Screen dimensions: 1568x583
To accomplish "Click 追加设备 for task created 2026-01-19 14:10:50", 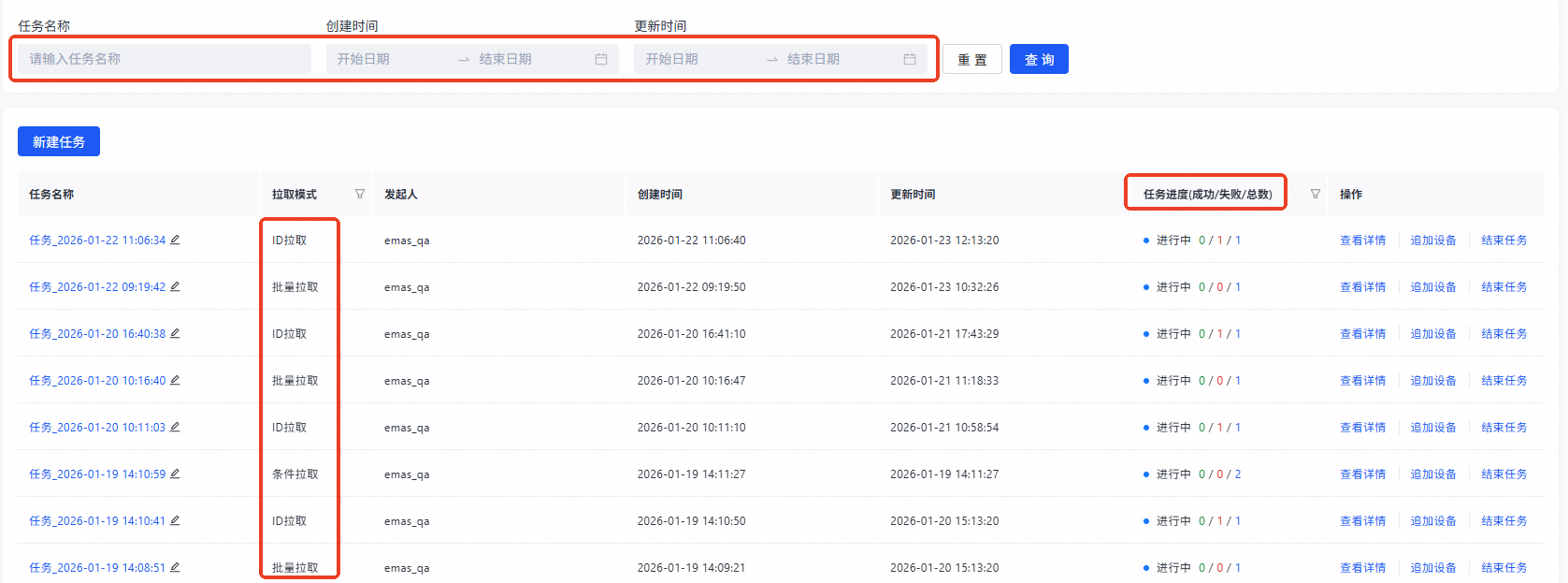I will tap(1433, 521).
